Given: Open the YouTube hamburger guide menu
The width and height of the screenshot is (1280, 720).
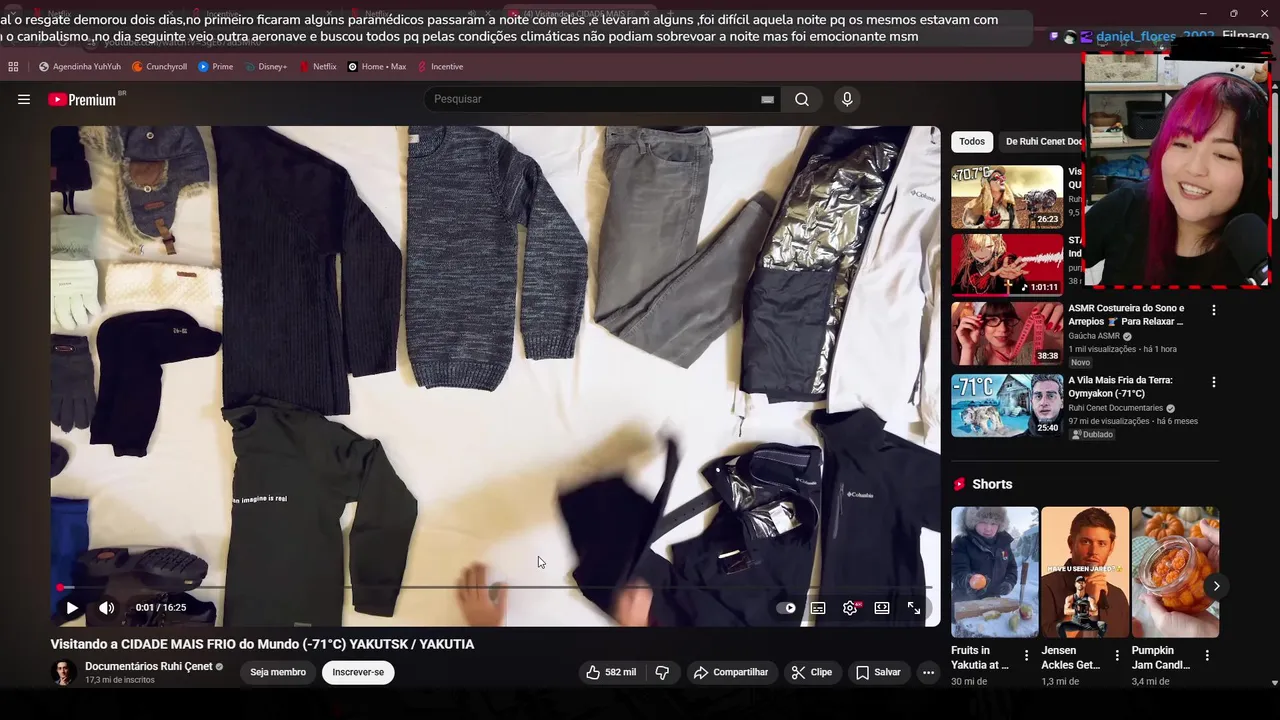Looking at the screenshot, I should click(24, 99).
